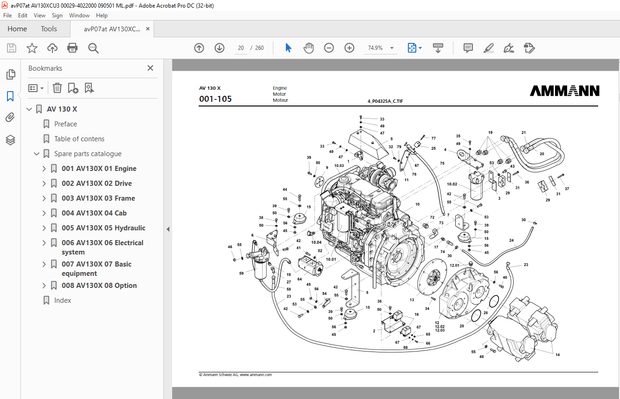Expand the 007 AV130X 07 Basic equipment bookmark

coord(44,264)
